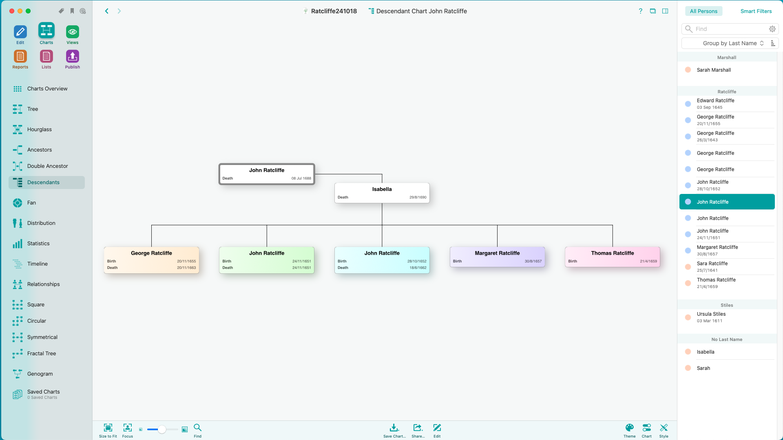This screenshot has width=783, height=440.
Task: Click the Margaret Ratcliffe chart card
Action: point(497,257)
